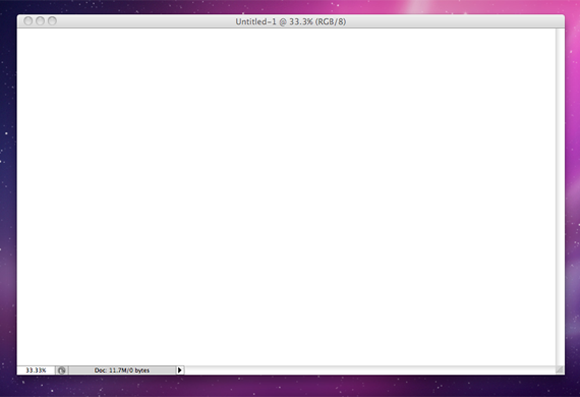The width and height of the screenshot is (580, 397).
Task: Zoom the Untitled-1 window using third button
Action: (x=53, y=21)
